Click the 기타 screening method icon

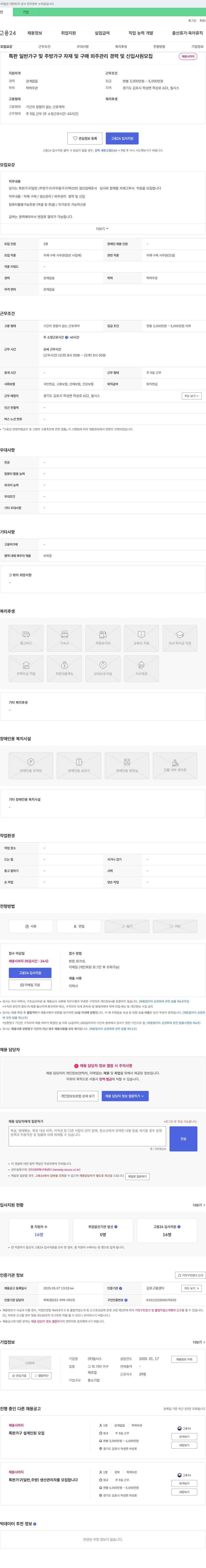tap(175, 927)
